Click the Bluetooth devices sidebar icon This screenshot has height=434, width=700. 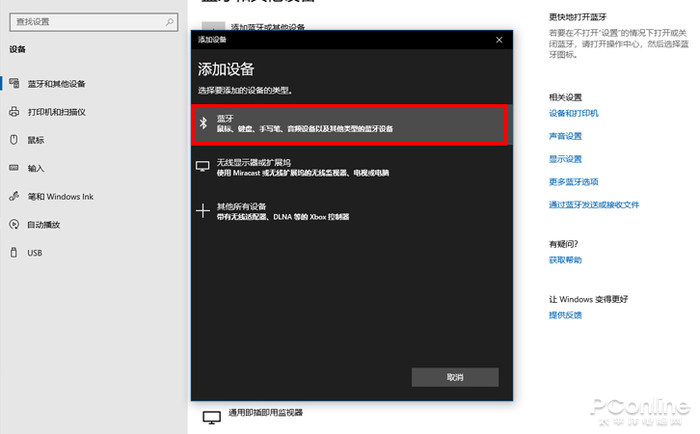14,83
